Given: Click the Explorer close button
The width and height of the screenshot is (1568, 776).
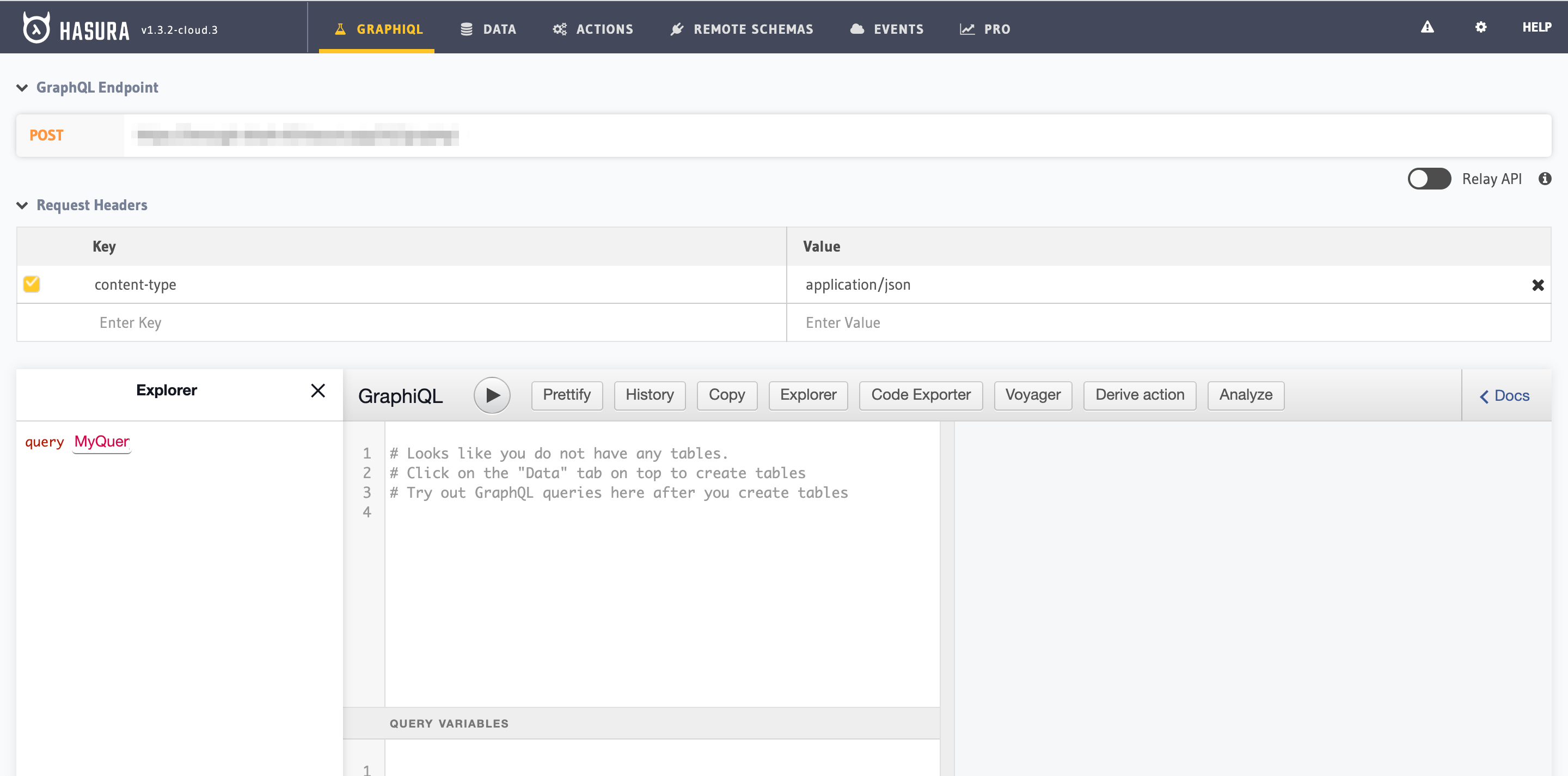Looking at the screenshot, I should coord(318,391).
